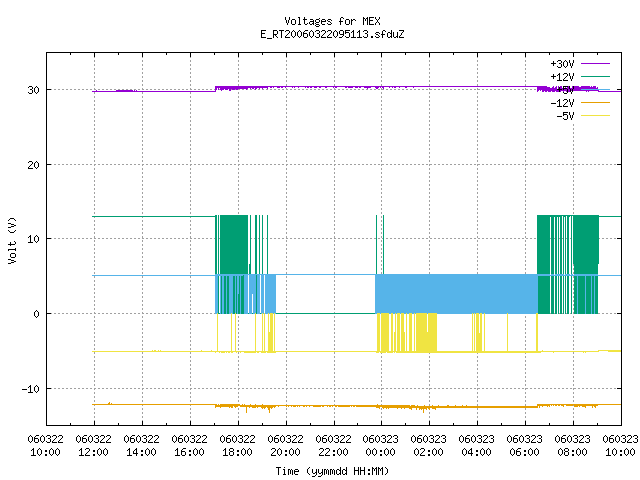Click the +12V legend label

[562, 77]
